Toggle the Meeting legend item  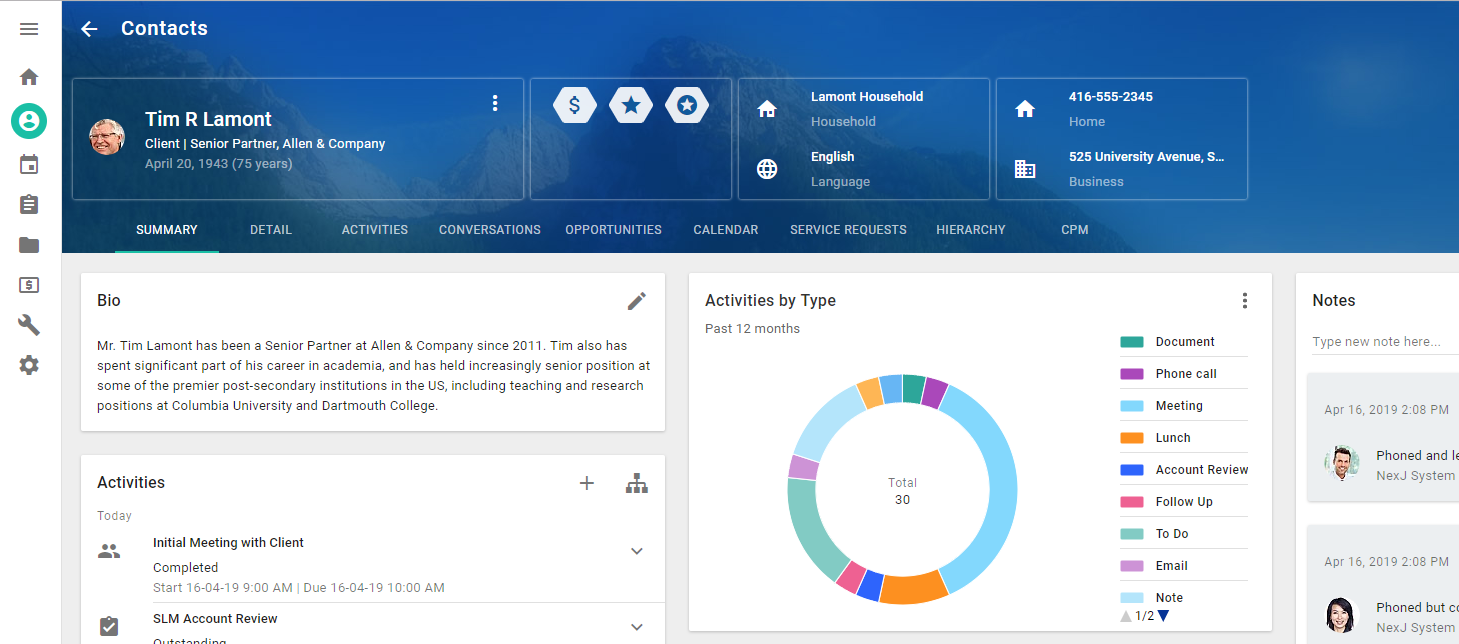[x=1178, y=406]
